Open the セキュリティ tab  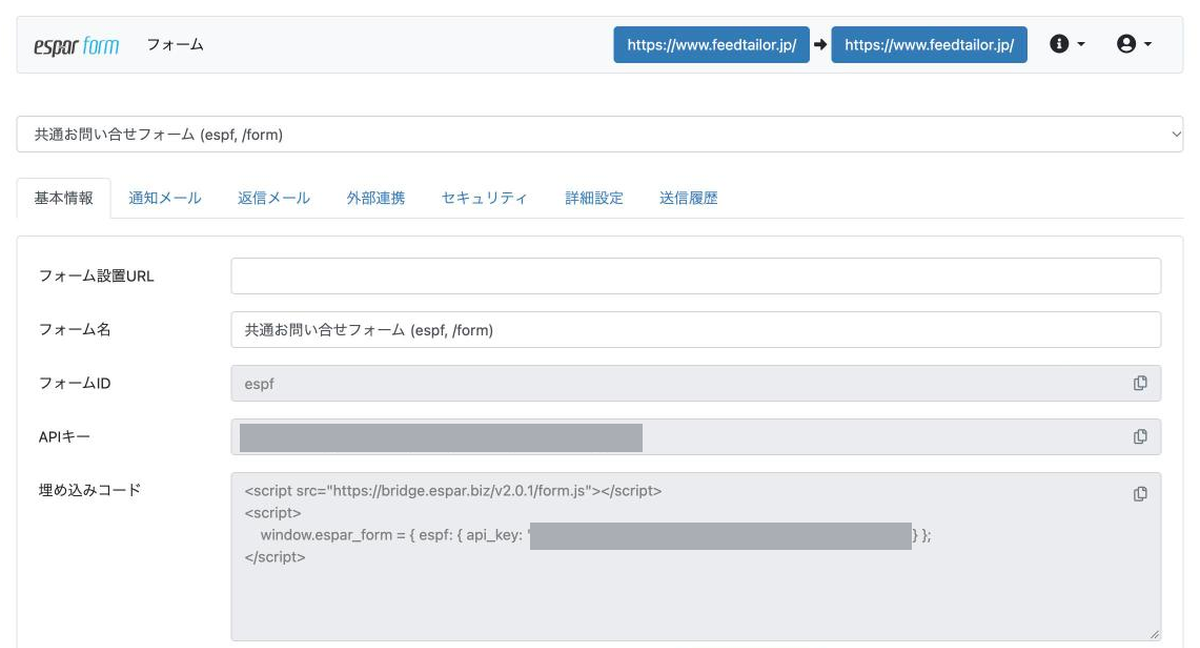[x=485, y=198]
